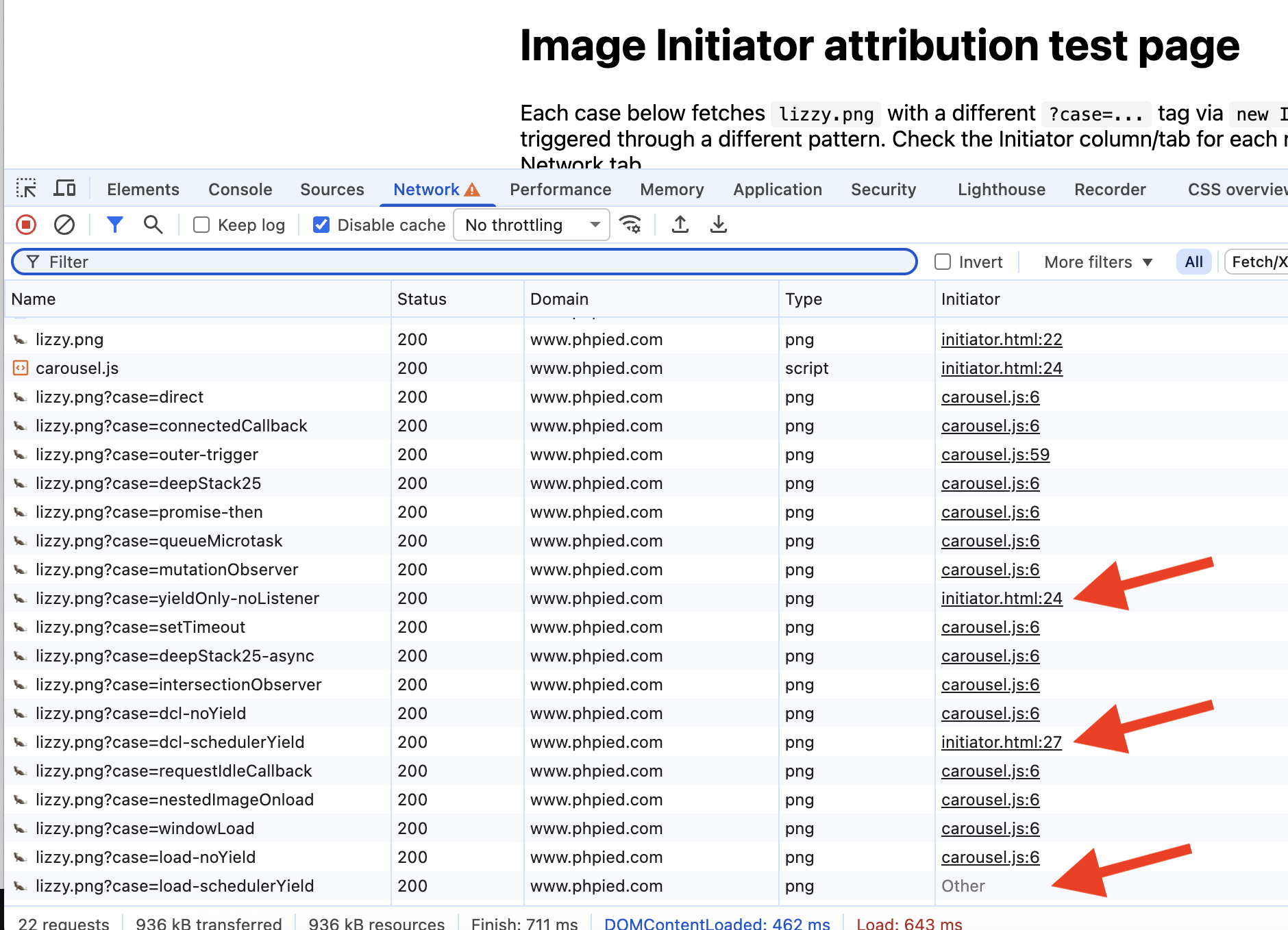Open initiator.html:22 link for lizzy.png
This screenshot has height=930, width=1288.
click(x=1002, y=340)
